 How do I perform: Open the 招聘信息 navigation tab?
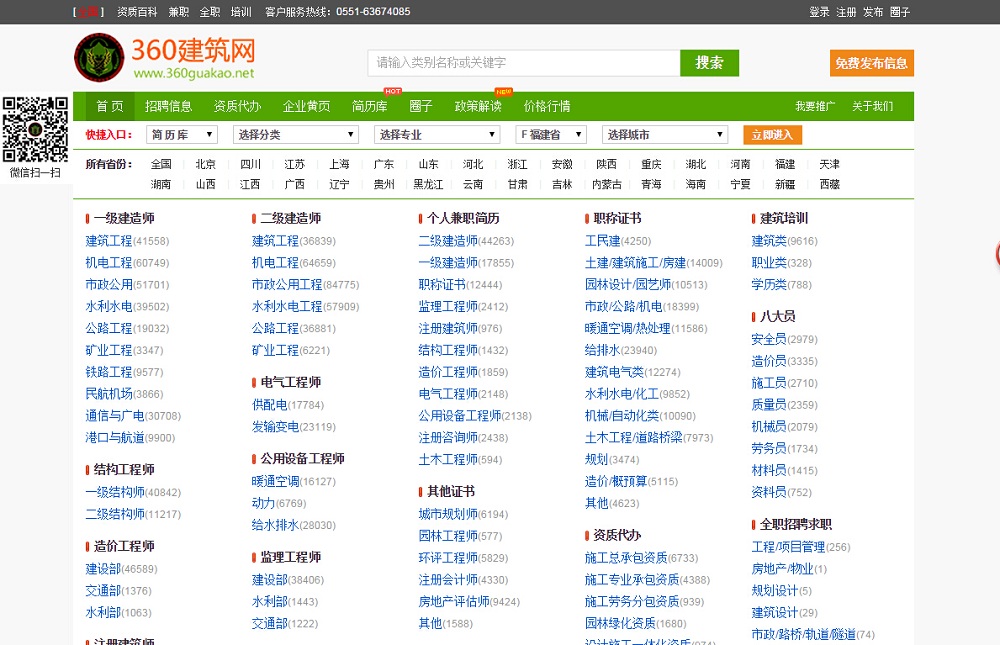[168, 106]
